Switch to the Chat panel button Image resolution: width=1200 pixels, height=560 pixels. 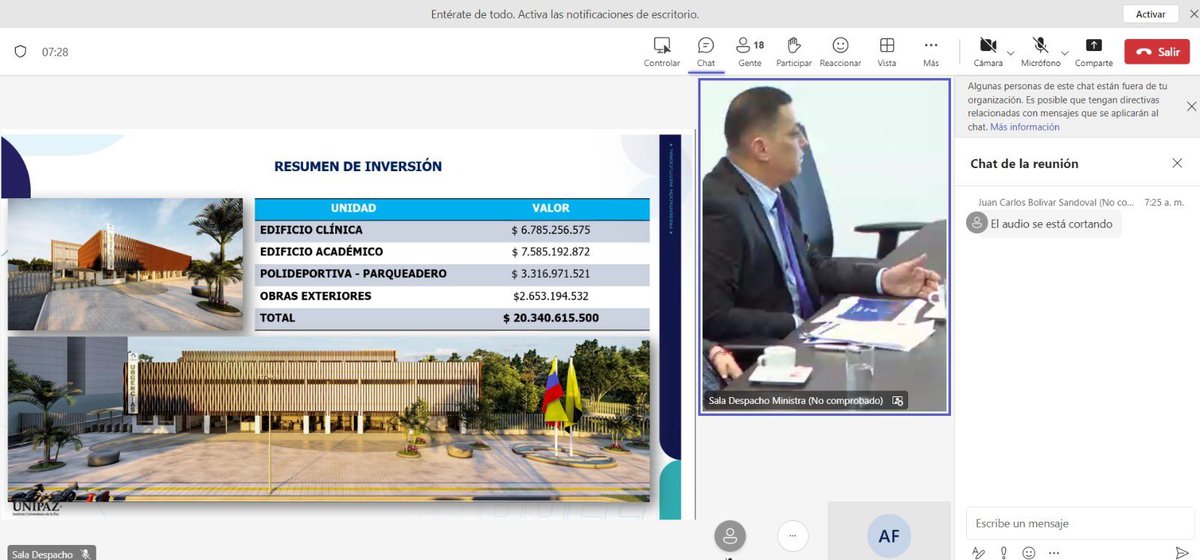click(x=706, y=52)
